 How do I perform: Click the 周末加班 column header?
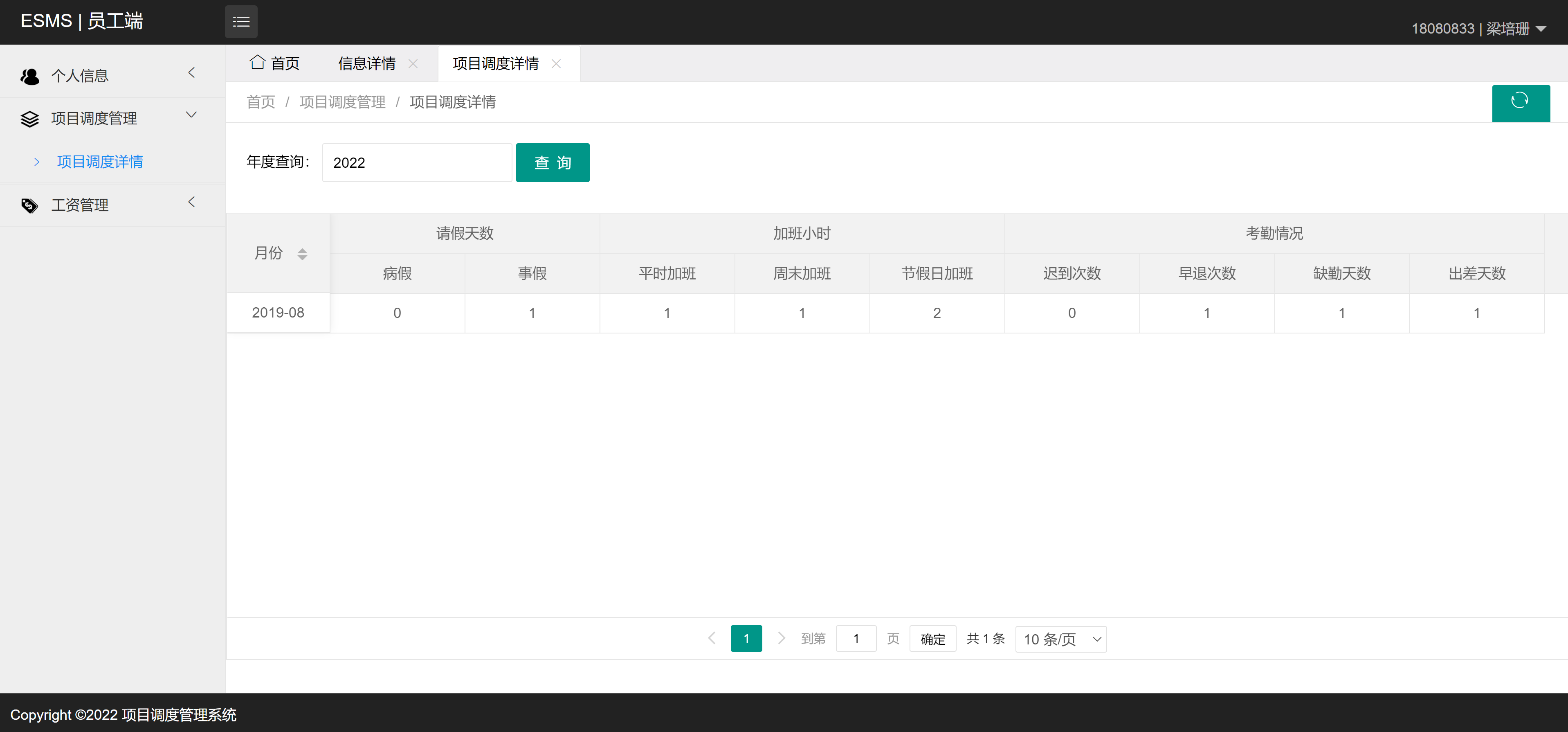point(802,273)
